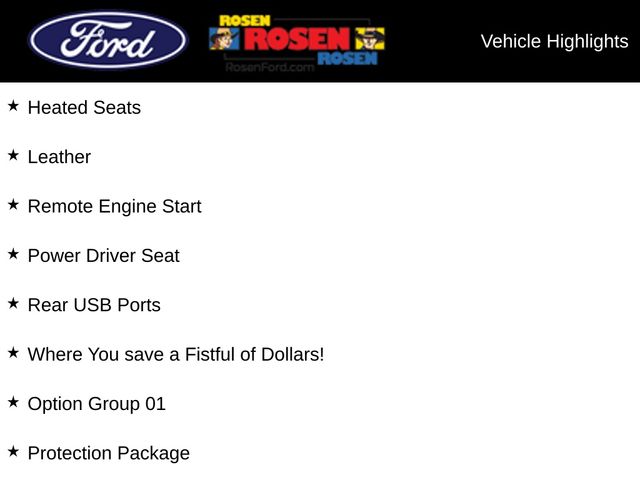
Task: Select the Power Driver Seat item
Action: (103, 256)
